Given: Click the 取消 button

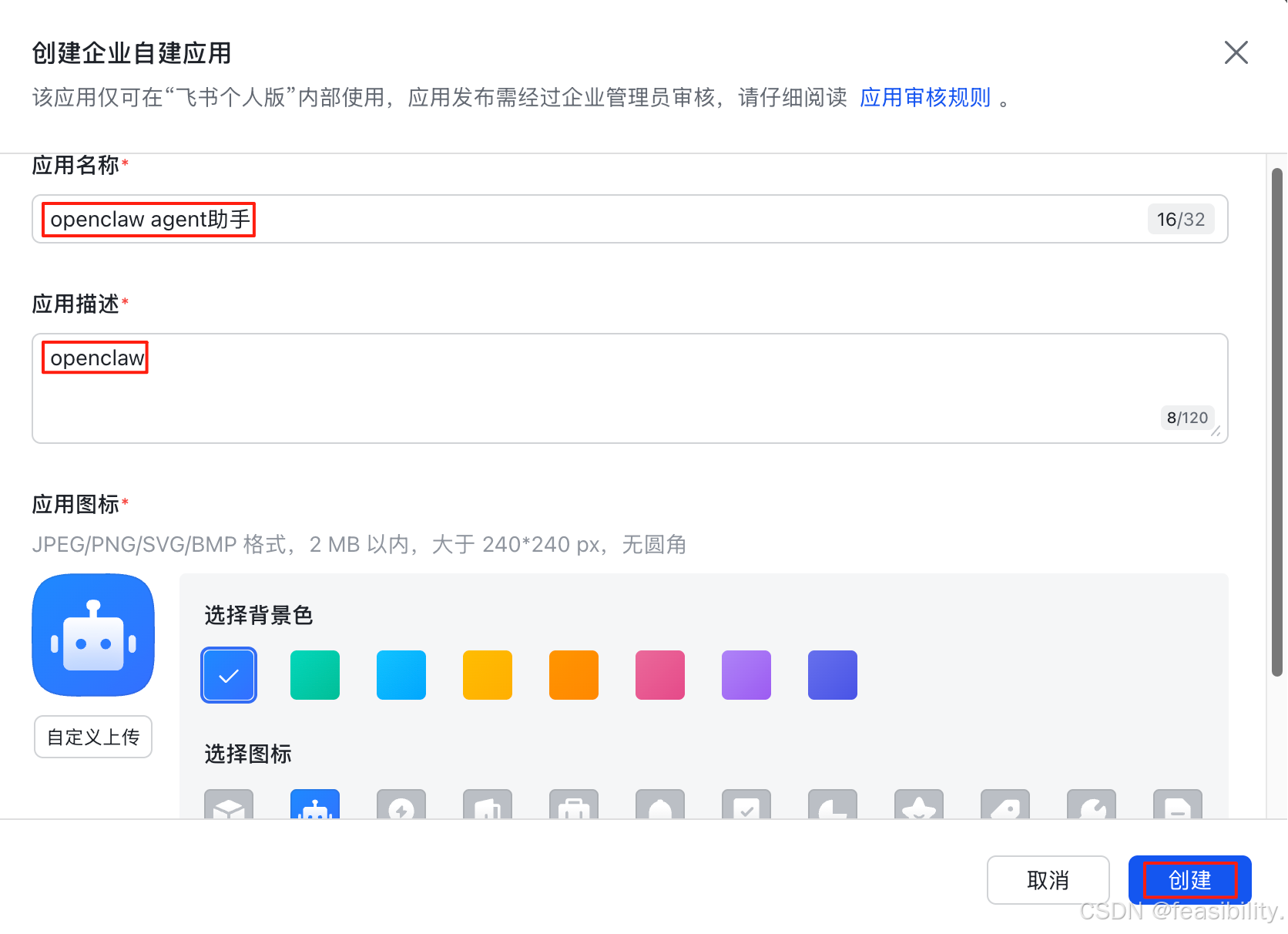Looking at the screenshot, I should [1048, 879].
